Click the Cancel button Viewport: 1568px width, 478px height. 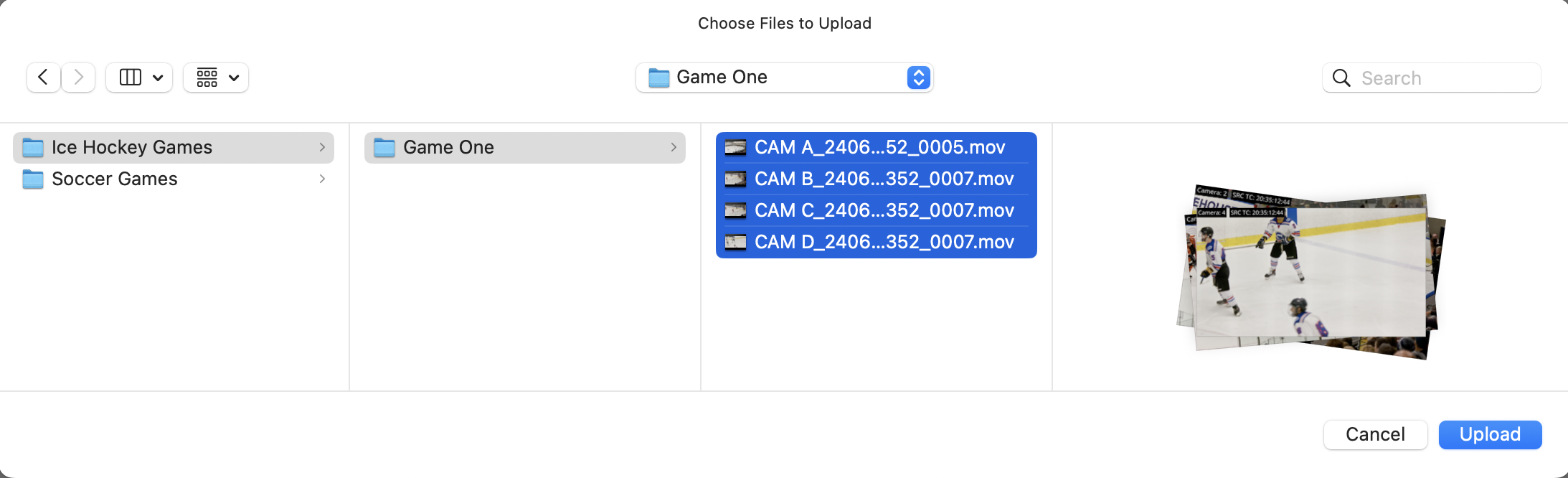click(1374, 434)
